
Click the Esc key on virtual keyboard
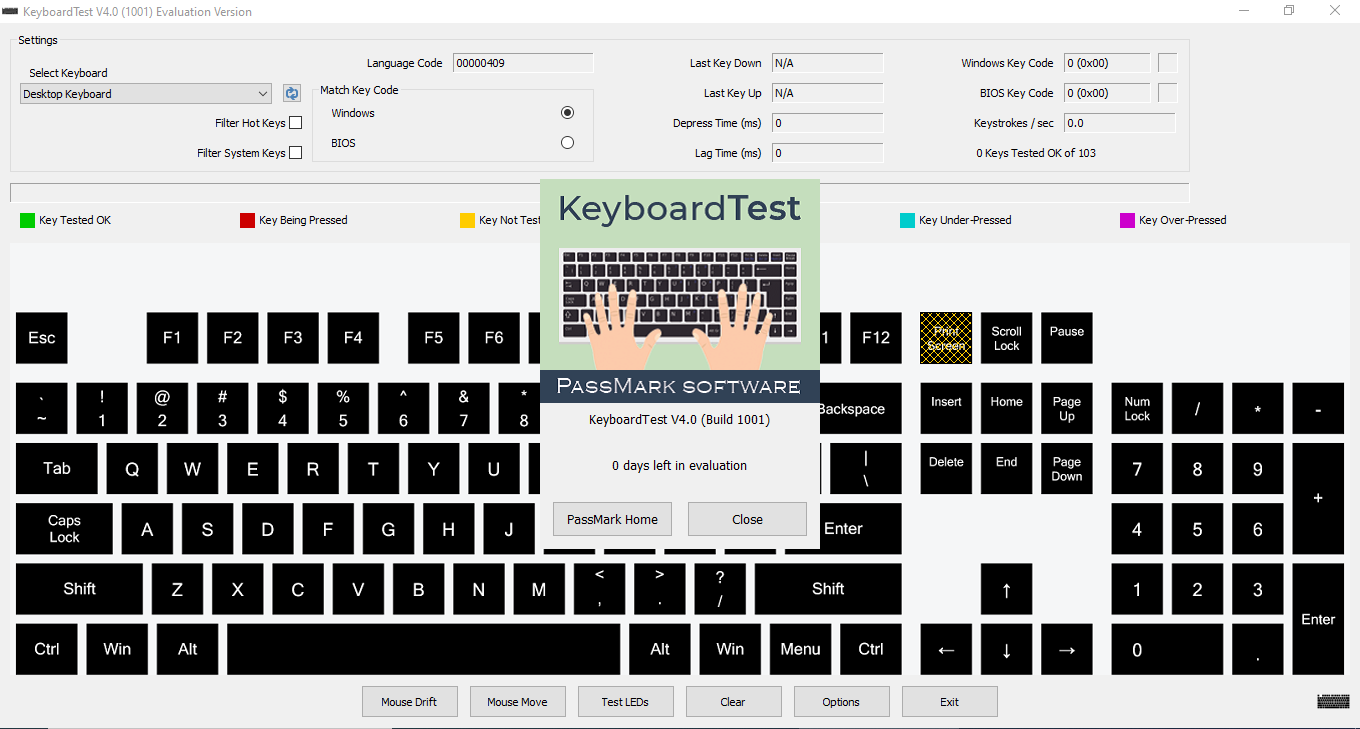point(42,338)
